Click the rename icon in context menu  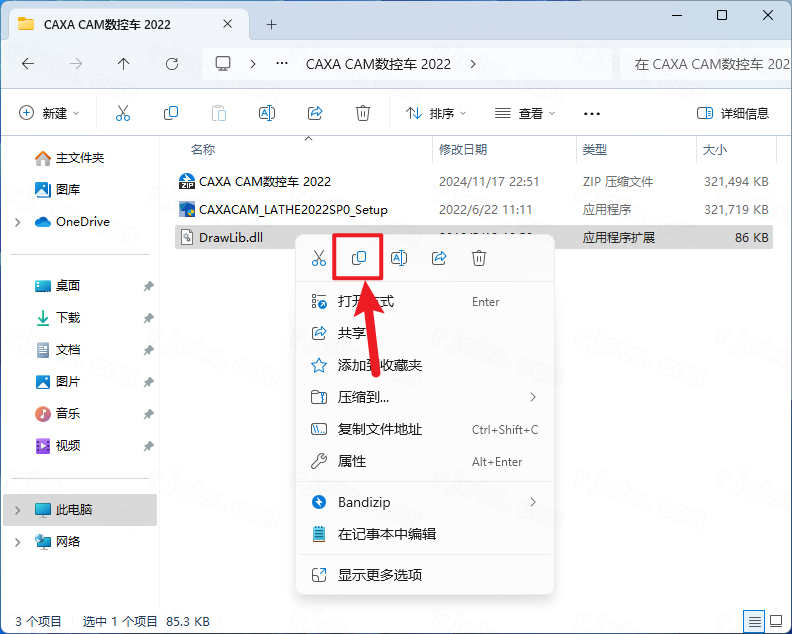coord(399,258)
